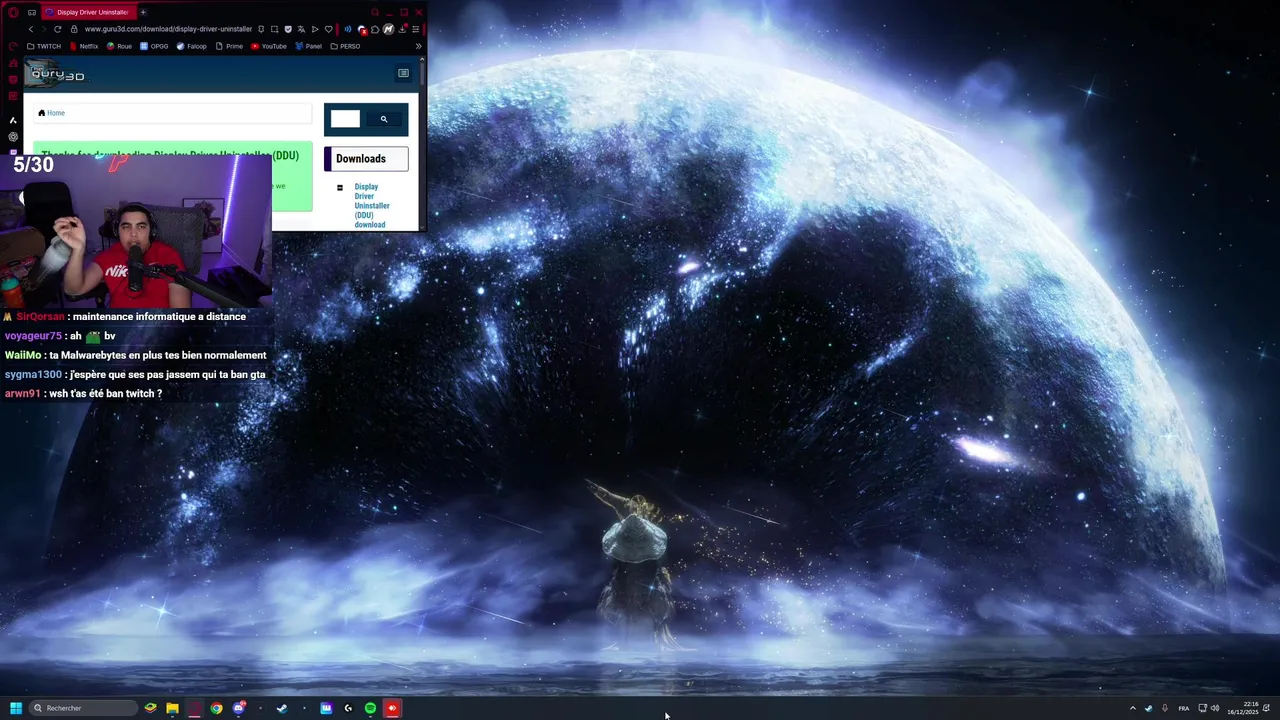The height and width of the screenshot is (720, 1280).
Task: Click the Rechercher taskbar search box
Action: 83,708
